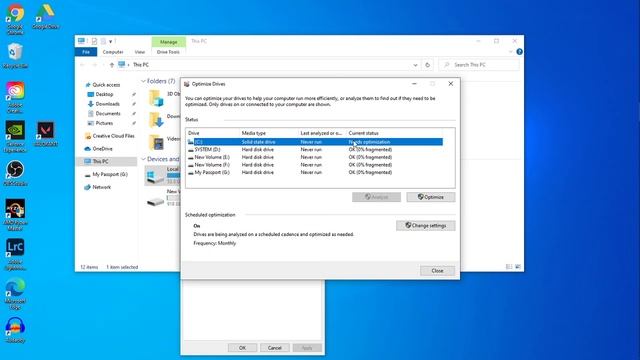
Task: Switch to large icons view in status bar
Action: (x=518, y=267)
